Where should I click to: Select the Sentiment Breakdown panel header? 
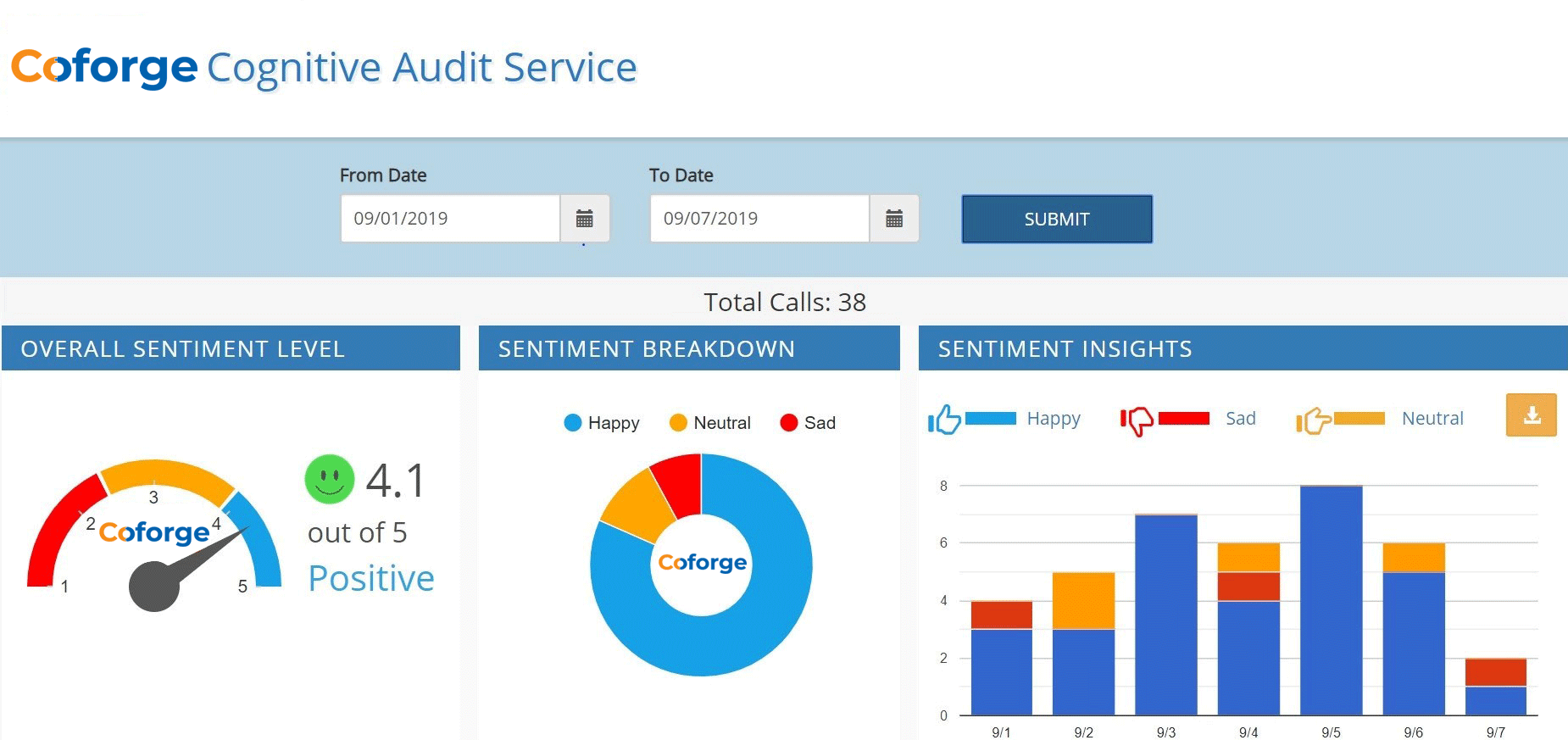(688, 348)
